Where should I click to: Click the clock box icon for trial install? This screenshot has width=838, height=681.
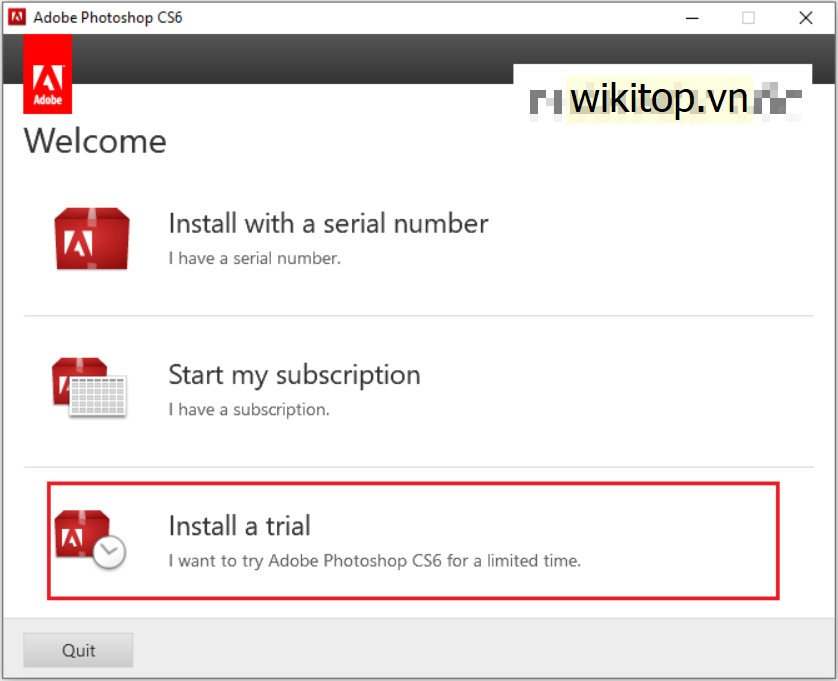click(x=89, y=539)
